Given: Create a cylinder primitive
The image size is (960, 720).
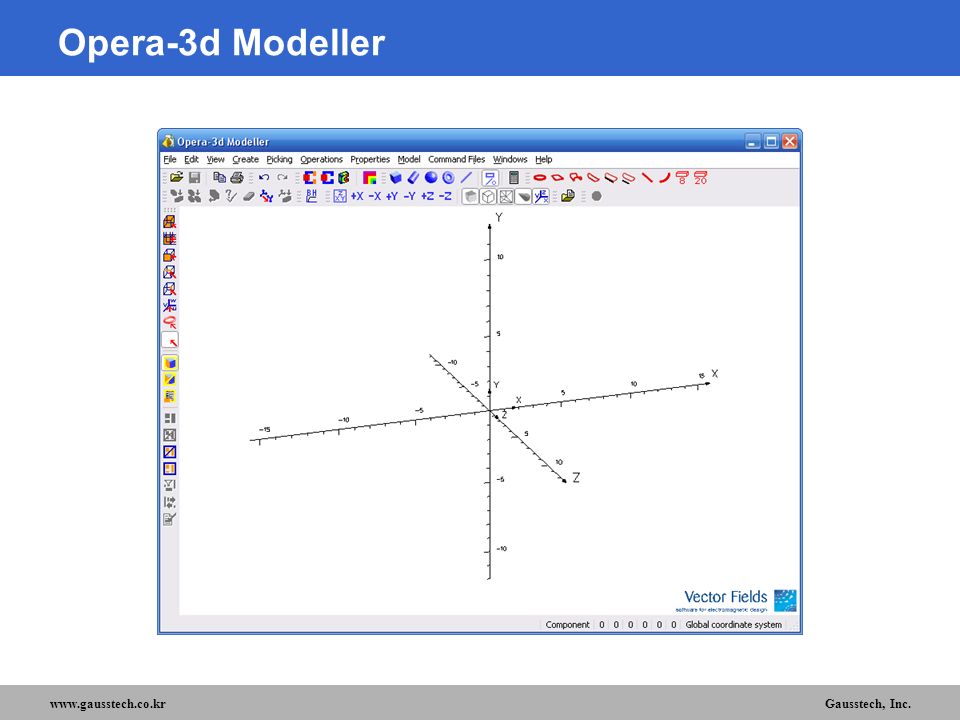Looking at the screenshot, I should pyautogui.click(x=413, y=178).
